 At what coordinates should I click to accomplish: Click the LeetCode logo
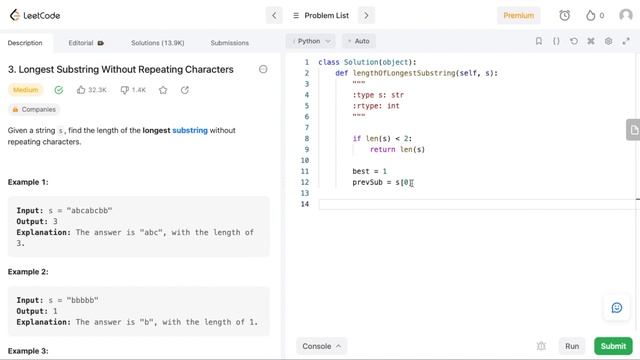click(x=35, y=16)
